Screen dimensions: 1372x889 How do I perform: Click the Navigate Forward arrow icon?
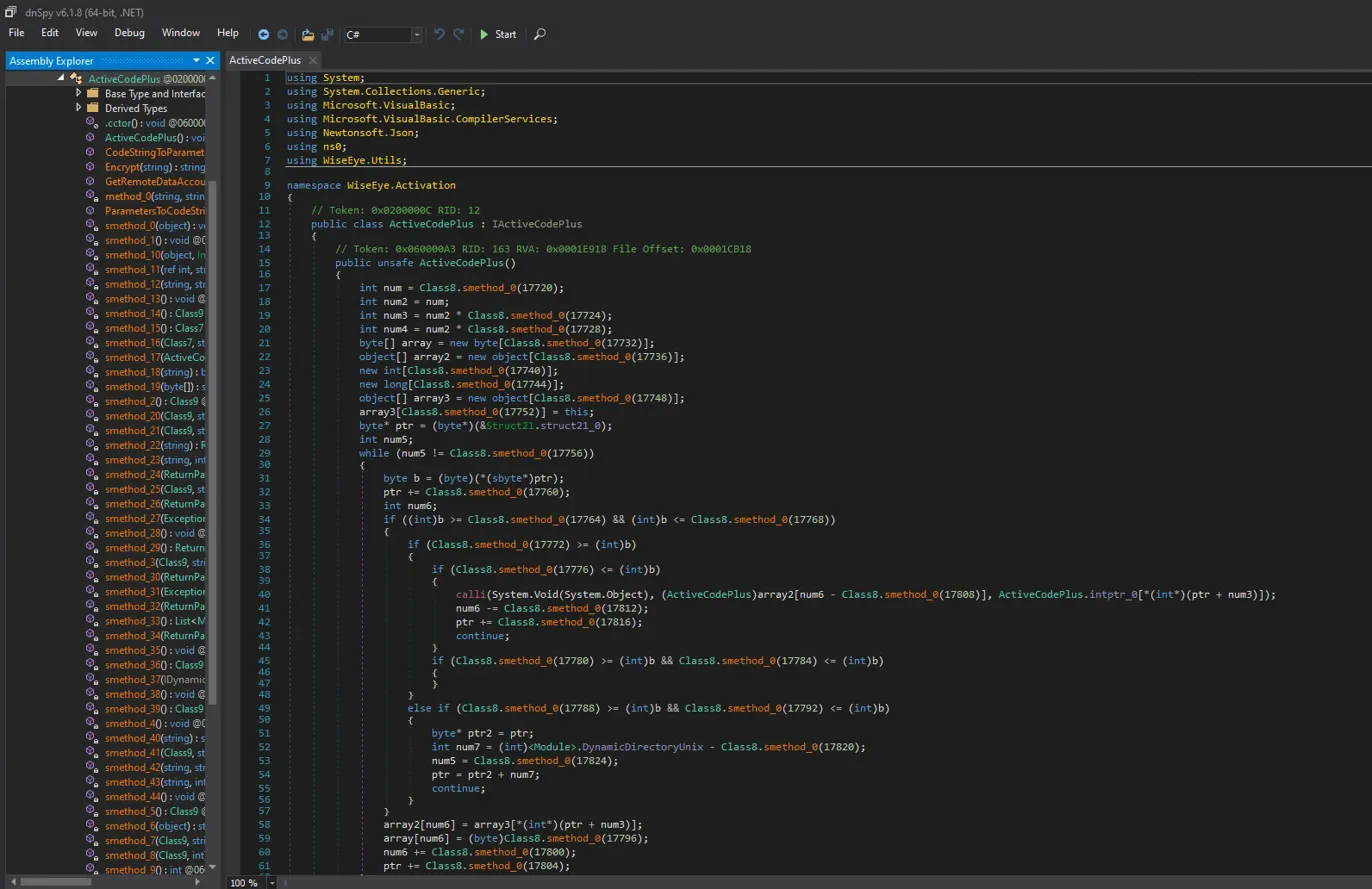282,34
